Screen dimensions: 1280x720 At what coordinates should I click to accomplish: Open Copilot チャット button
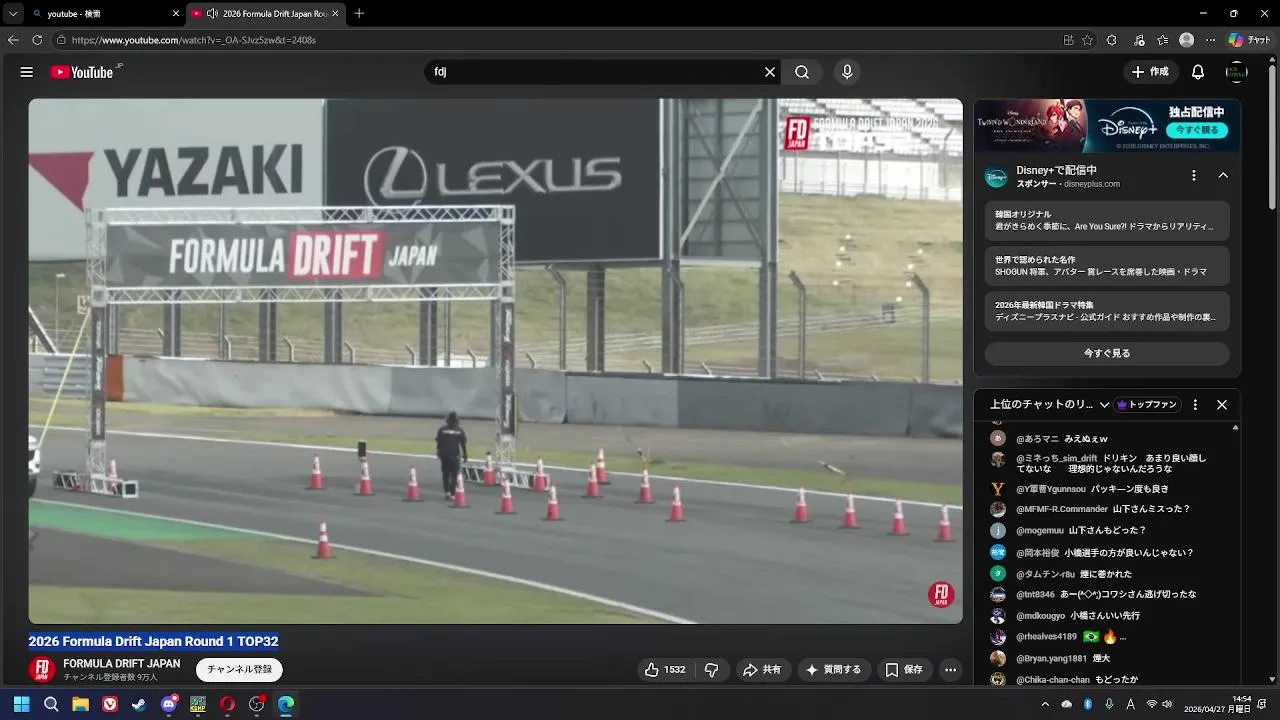coord(1249,40)
